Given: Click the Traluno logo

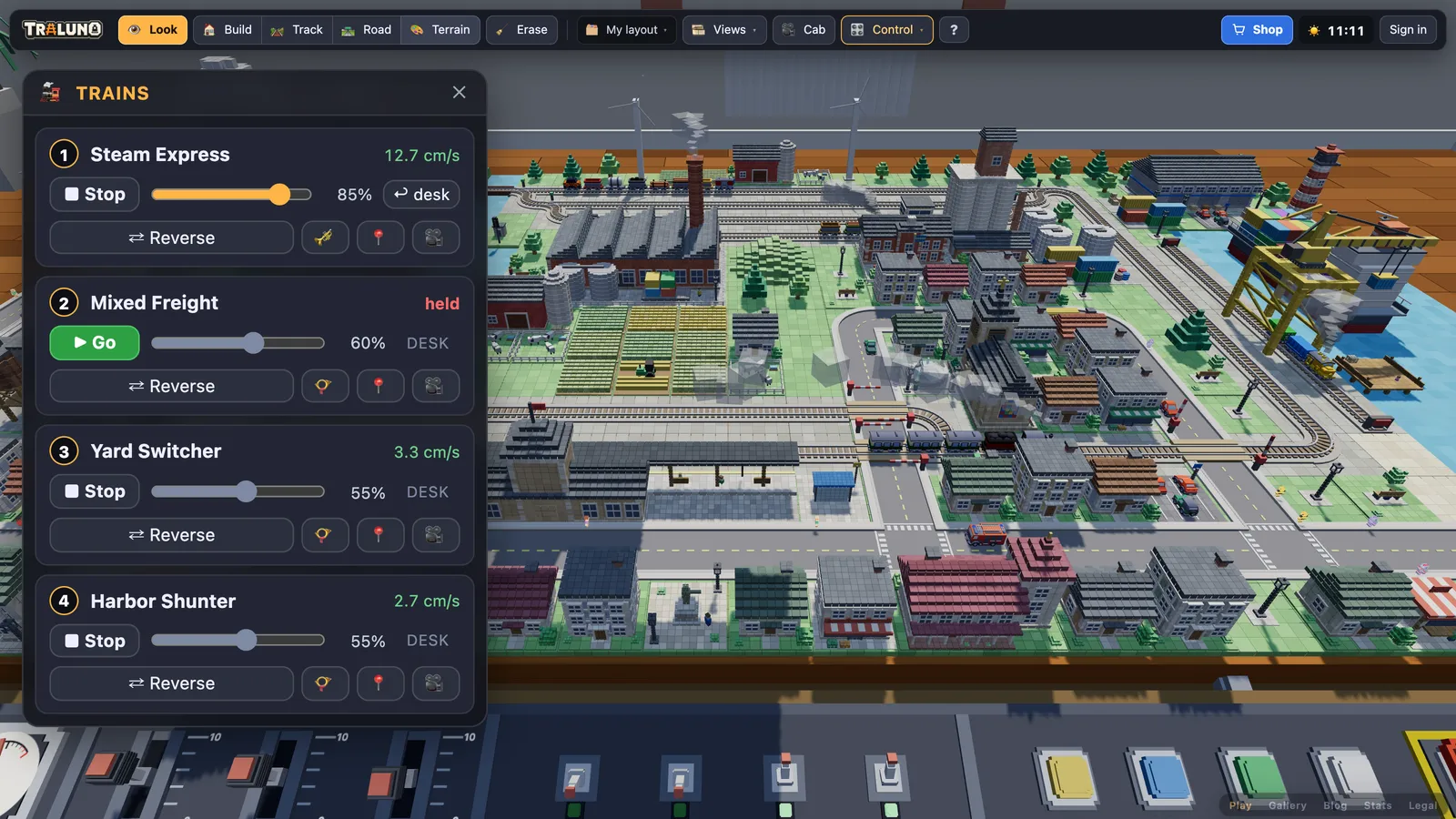Looking at the screenshot, I should pyautogui.click(x=63, y=29).
